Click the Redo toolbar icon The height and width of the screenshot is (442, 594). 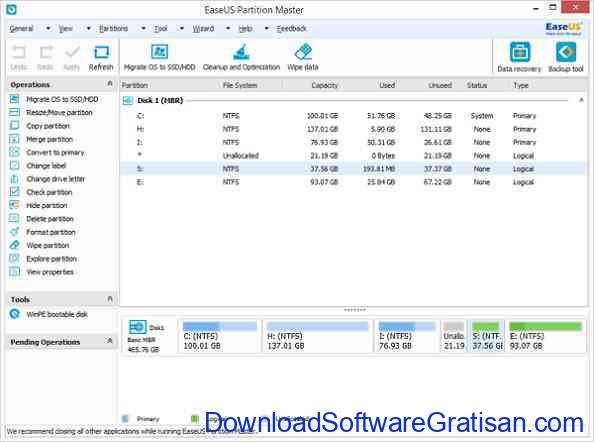[45, 52]
